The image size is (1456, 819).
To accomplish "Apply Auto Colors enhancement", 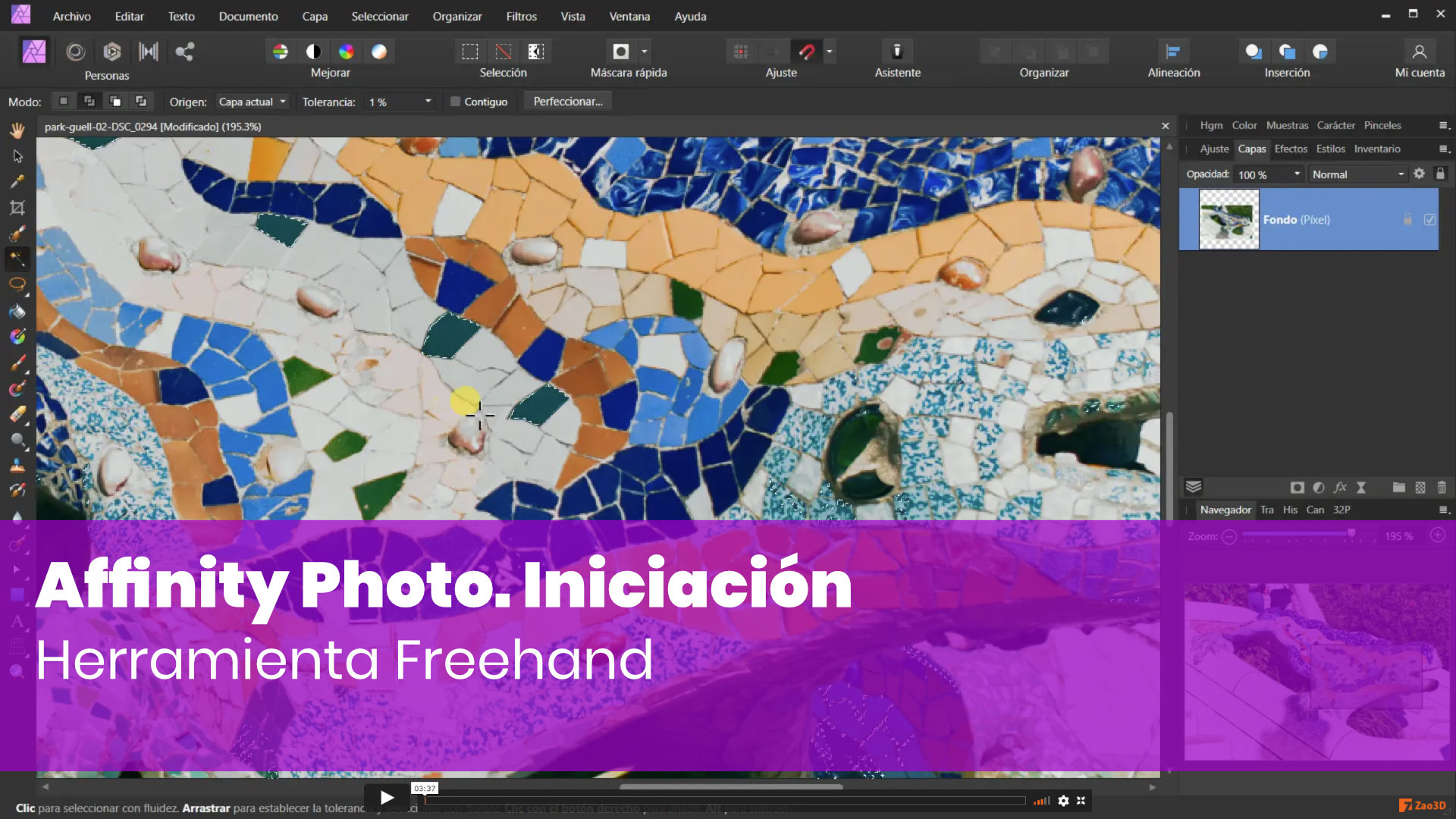I will (x=347, y=52).
